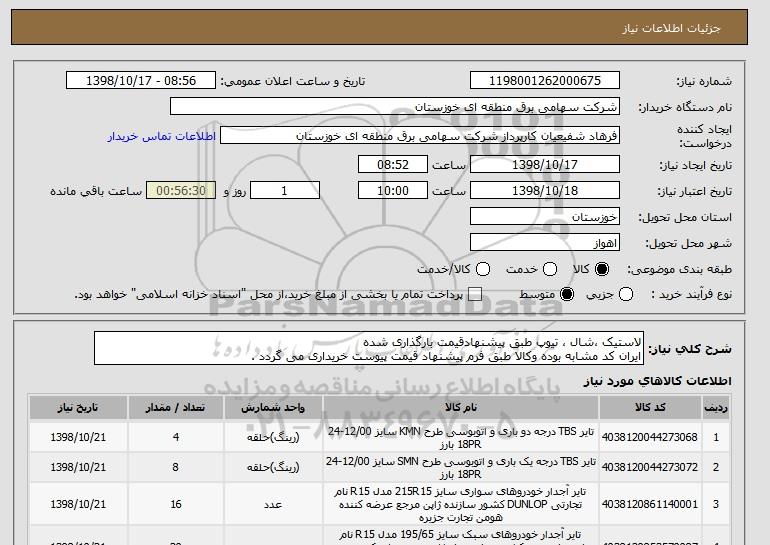
Task: Click the جزئیات اطلاعات نیاز header title
Action: pos(671,28)
